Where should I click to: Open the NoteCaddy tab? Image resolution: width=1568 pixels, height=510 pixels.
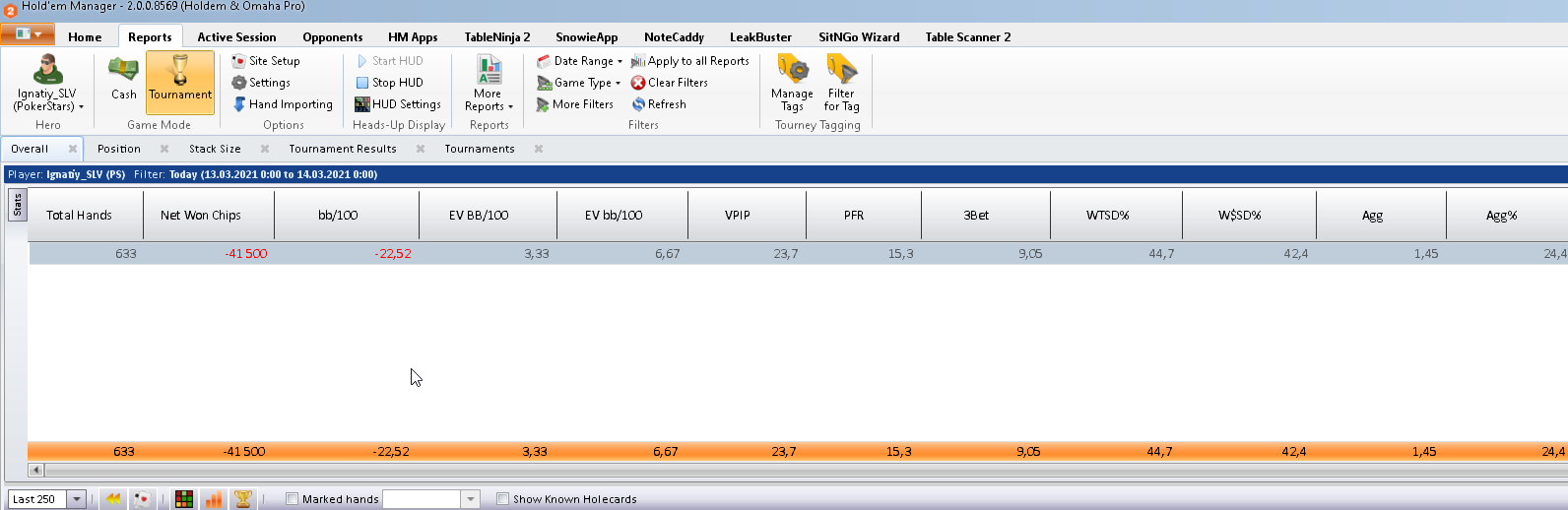click(x=675, y=37)
